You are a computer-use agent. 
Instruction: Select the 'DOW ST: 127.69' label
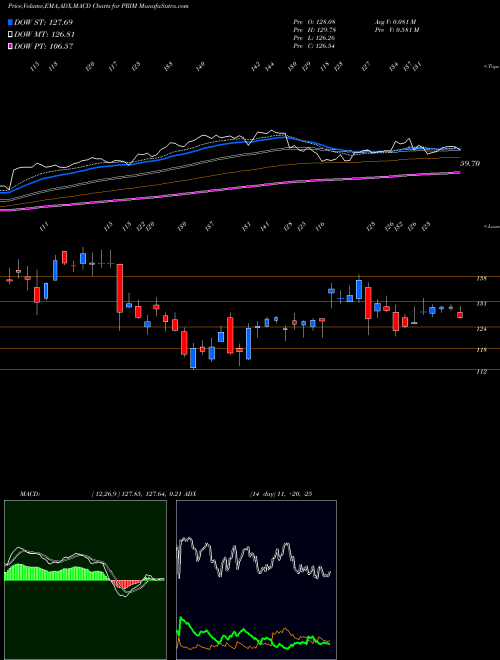click(44, 22)
